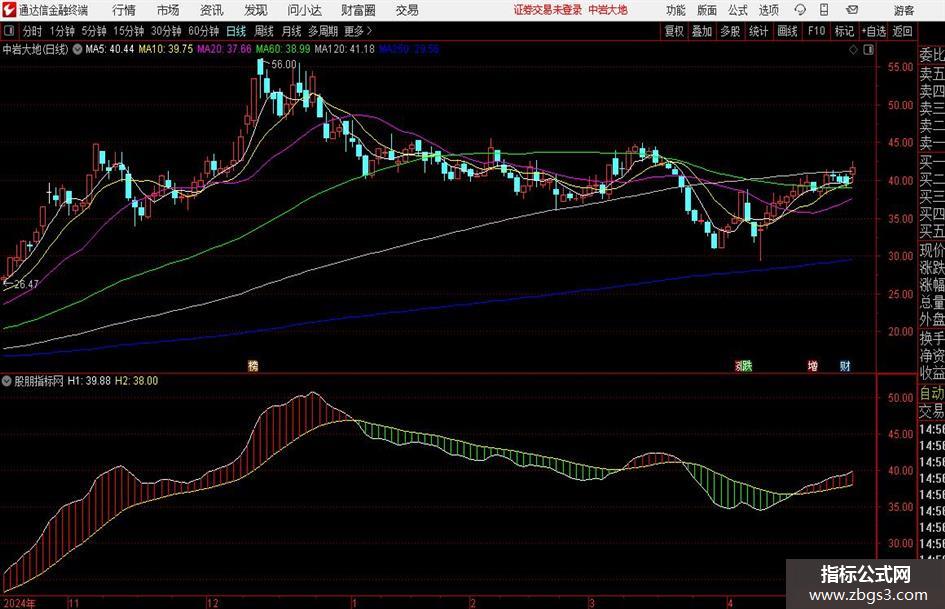Click the MA60: 38.99 value label
The image size is (945, 609).
[283, 49]
